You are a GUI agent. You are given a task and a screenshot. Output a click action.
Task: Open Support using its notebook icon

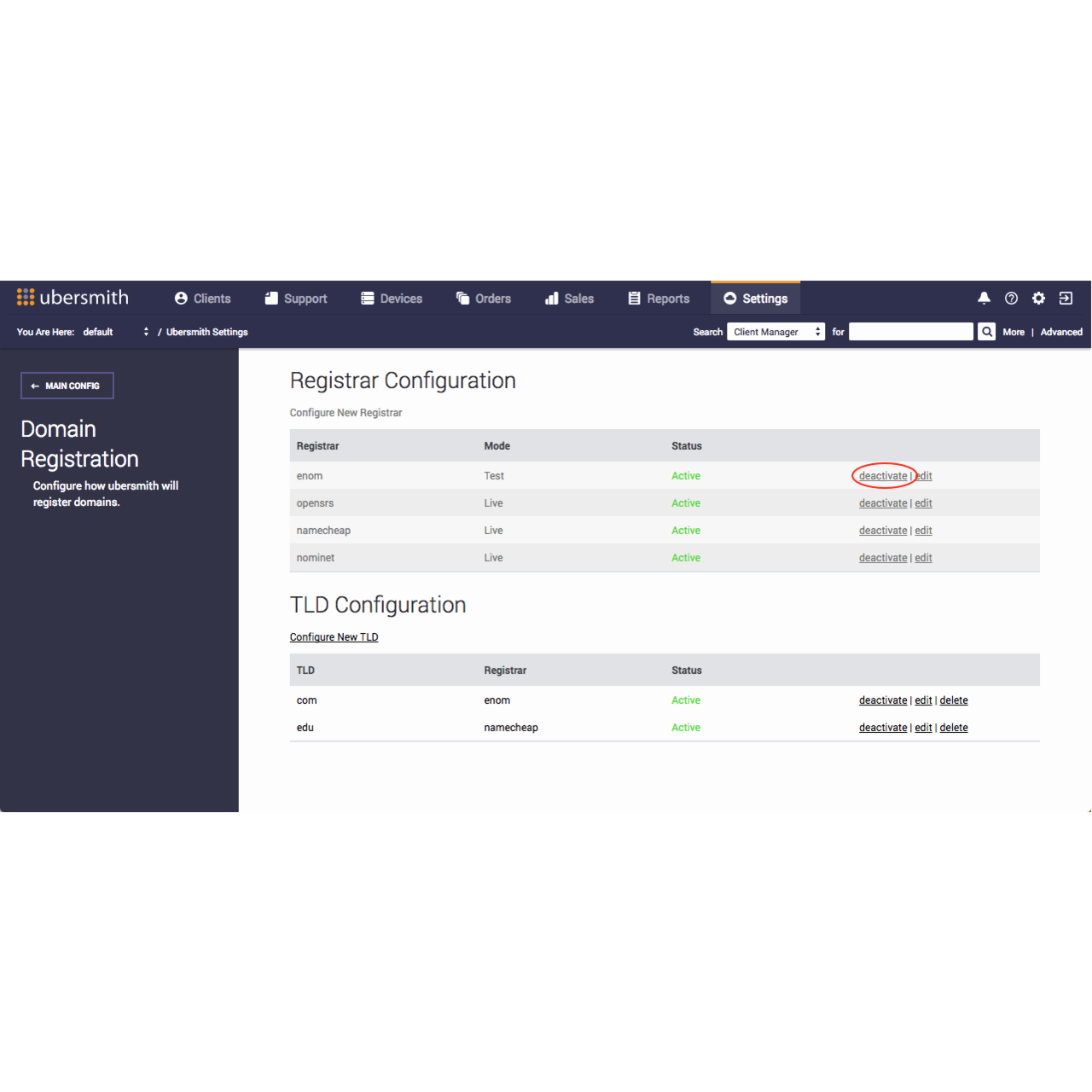point(270,298)
